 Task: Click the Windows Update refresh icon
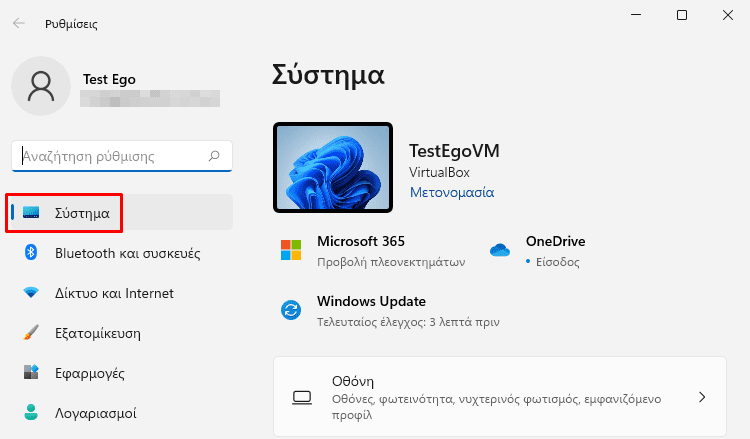coord(291,310)
